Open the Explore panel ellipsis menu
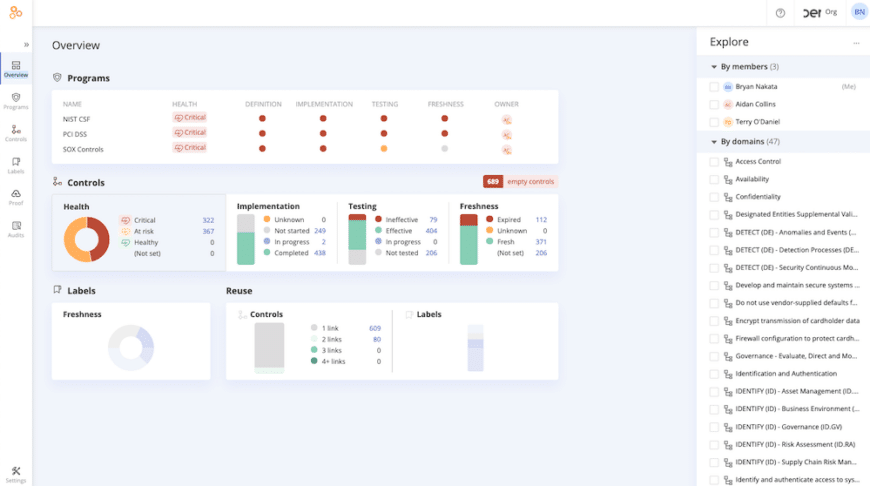Image resolution: width=870 pixels, height=486 pixels. pyautogui.click(x=856, y=43)
